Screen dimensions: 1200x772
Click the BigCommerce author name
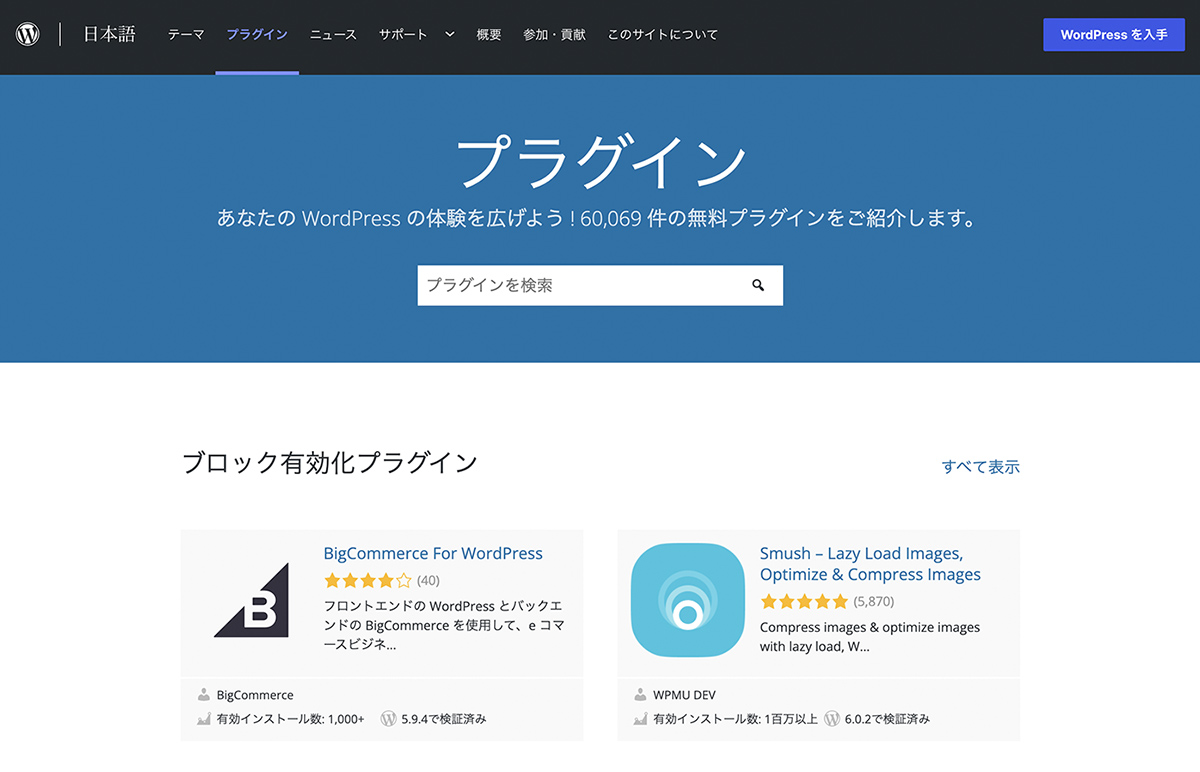pyautogui.click(x=255, y=695)
